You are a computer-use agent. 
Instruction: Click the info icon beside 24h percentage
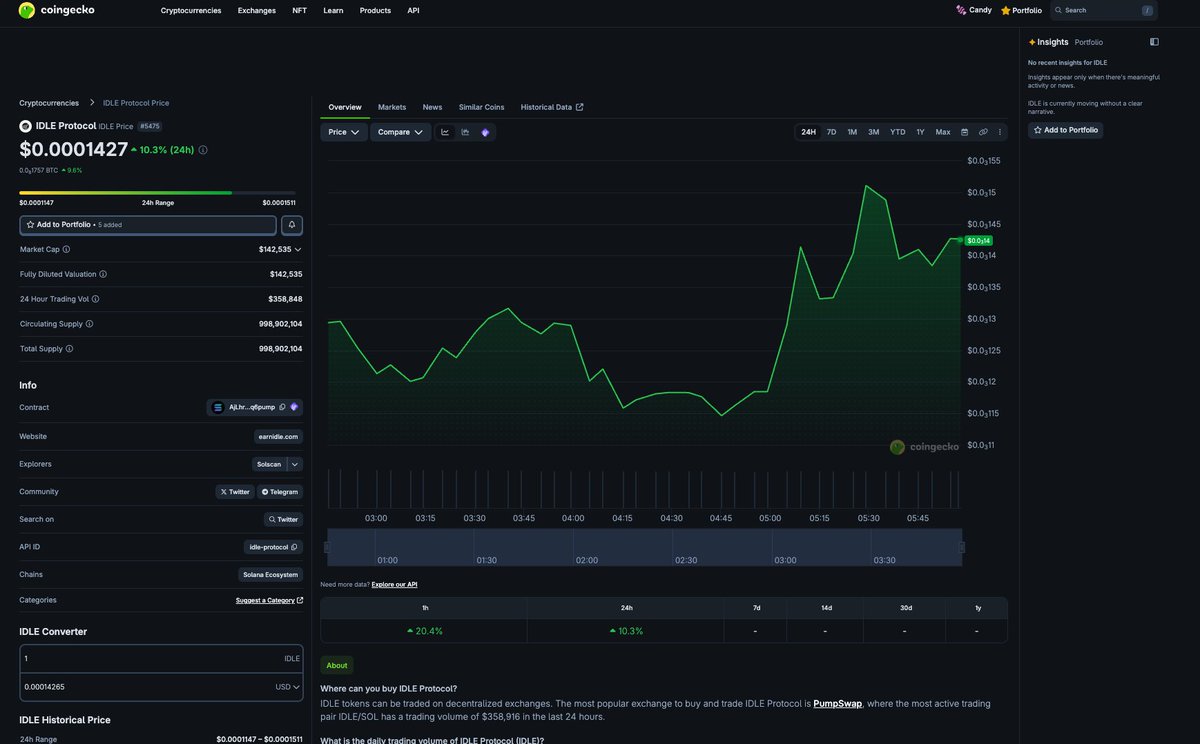click(x=203, y=150)
